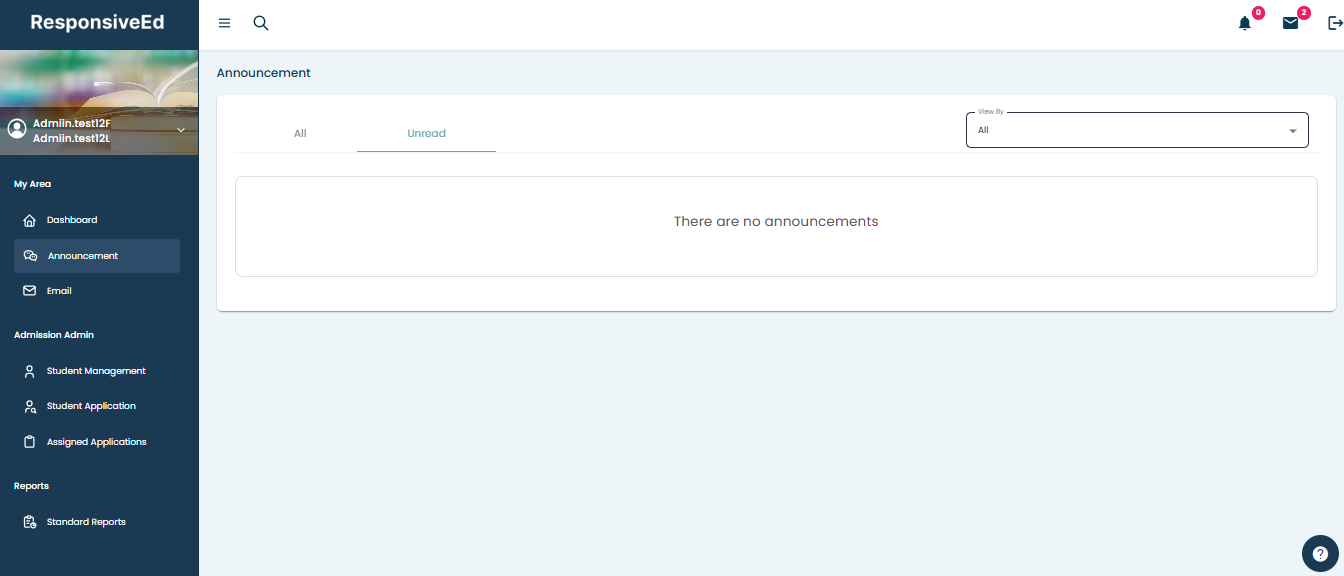Viewport: 1344px width, 576px height.
Task: Open the help question mark button
Action: 1320,553
